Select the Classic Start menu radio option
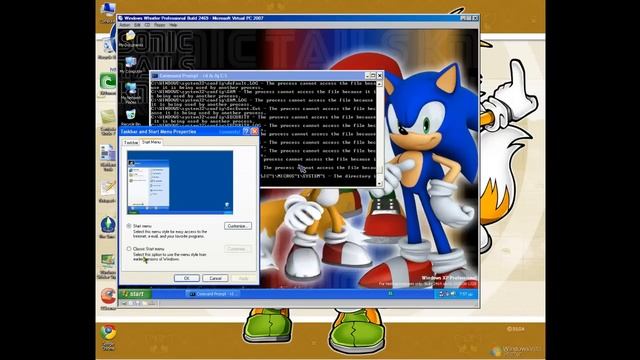 point(129,249)
